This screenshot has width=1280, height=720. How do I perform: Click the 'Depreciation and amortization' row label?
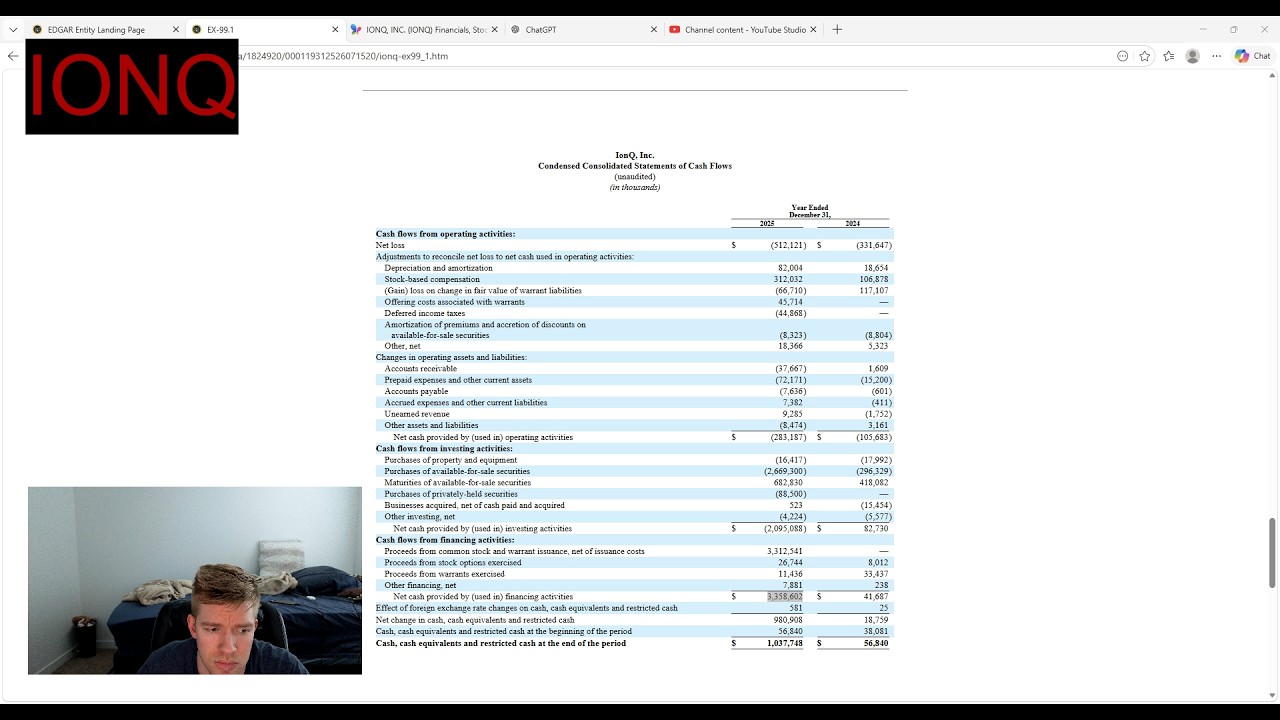point(438,268)
